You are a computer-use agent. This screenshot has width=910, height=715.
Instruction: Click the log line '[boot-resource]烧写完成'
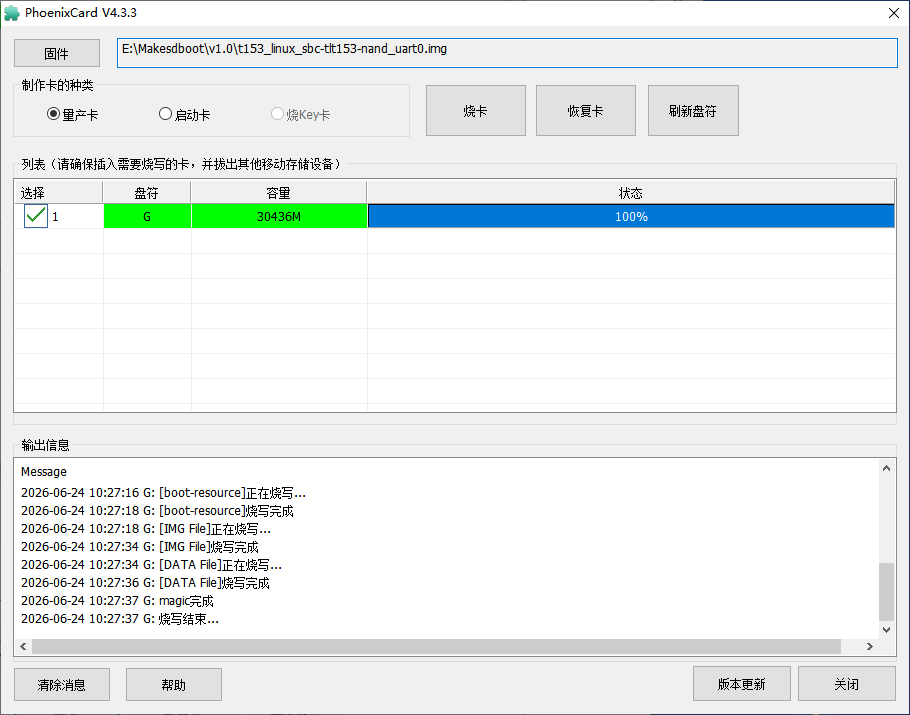pos(157,511)
